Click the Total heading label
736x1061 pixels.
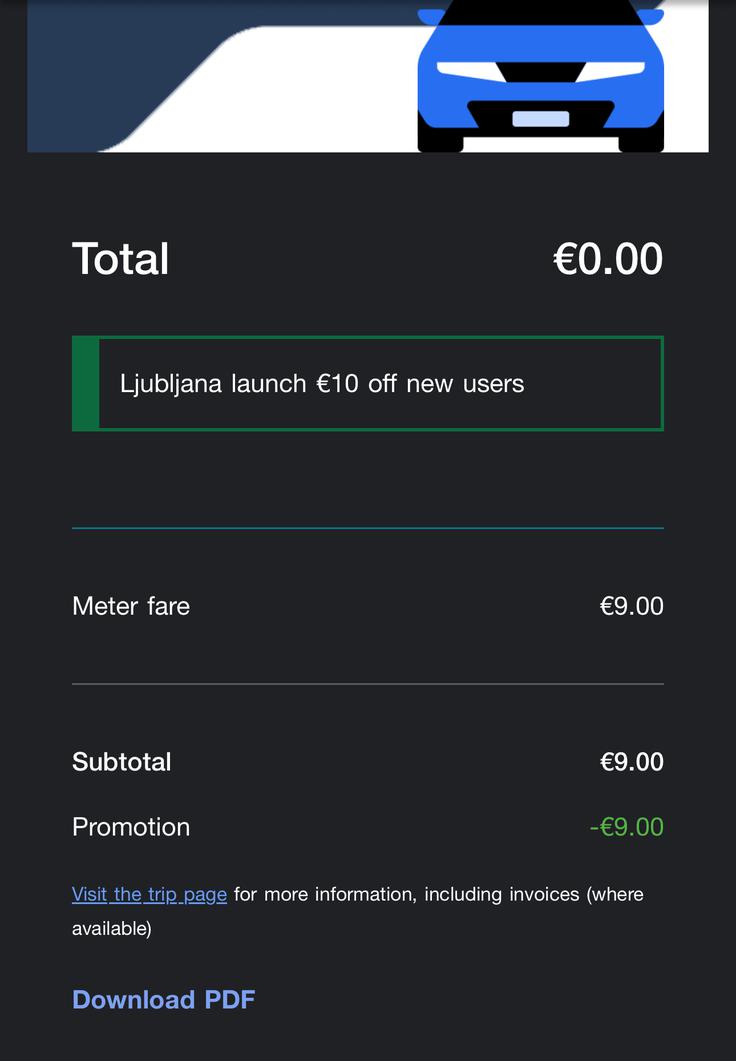click(x=120, y=258)
